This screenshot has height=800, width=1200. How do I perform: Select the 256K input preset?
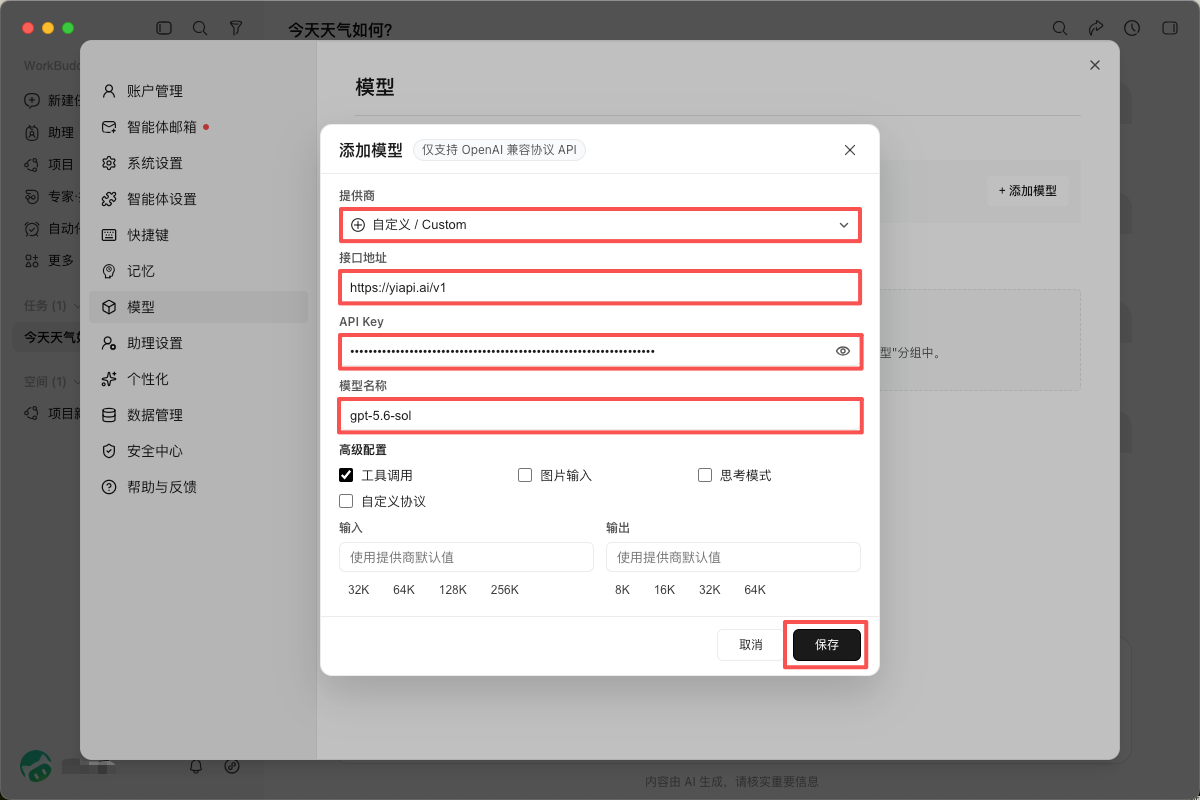click(x=505, y=590)
